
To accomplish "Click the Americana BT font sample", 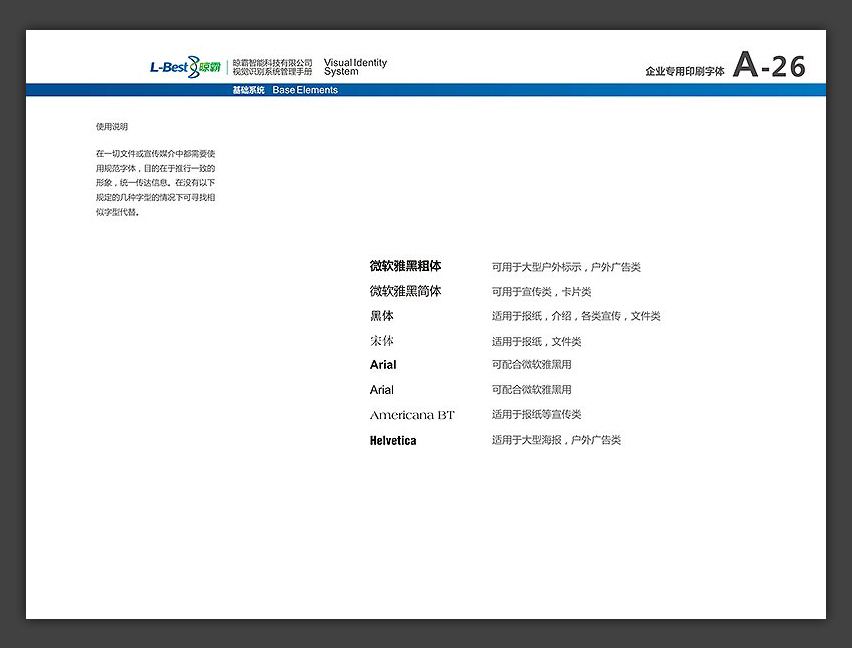I will tap(412, 415).
